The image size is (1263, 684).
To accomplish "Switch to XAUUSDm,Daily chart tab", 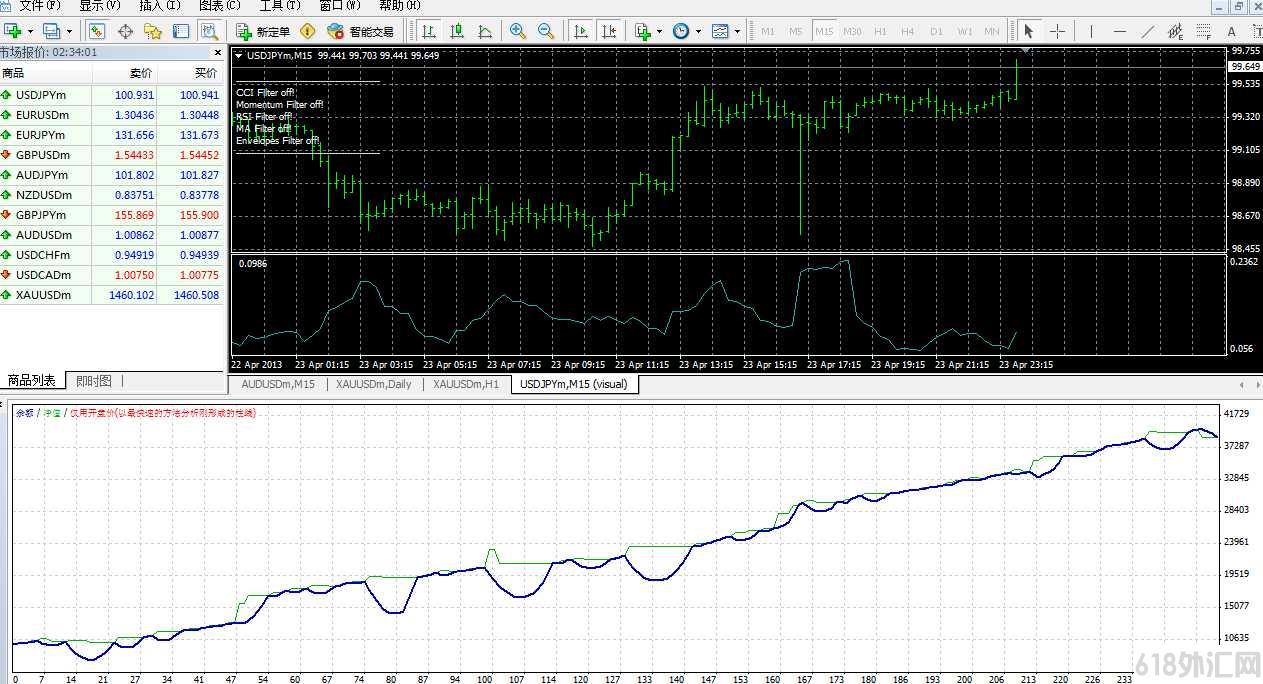I will [373, 384].
